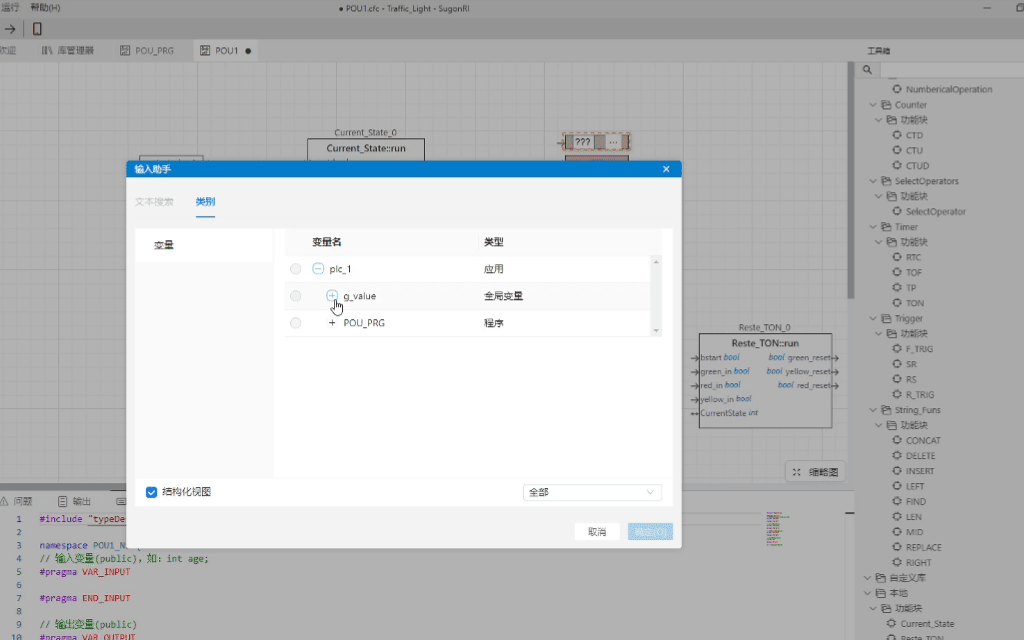Image resolution: width=1024 pixels, height=640 pixels.
Task: Switch to the 文本搜索 tab
Action: point(155,202)
